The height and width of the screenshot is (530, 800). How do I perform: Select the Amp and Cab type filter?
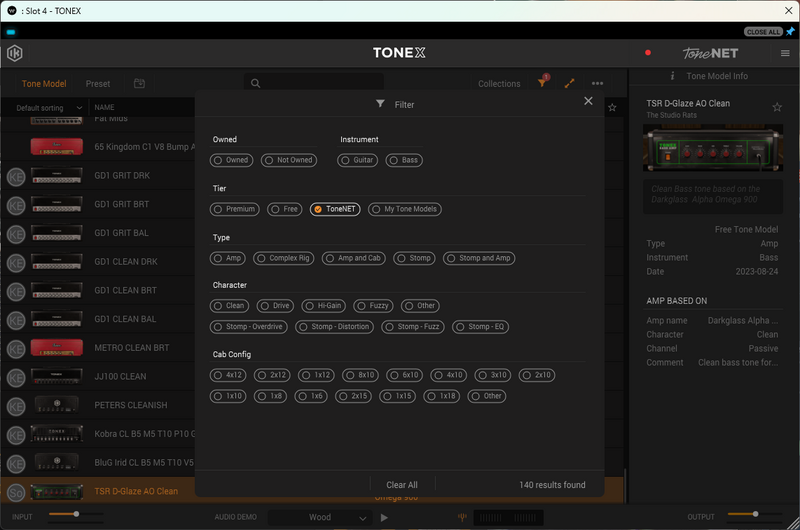click(x=354, y=258)
